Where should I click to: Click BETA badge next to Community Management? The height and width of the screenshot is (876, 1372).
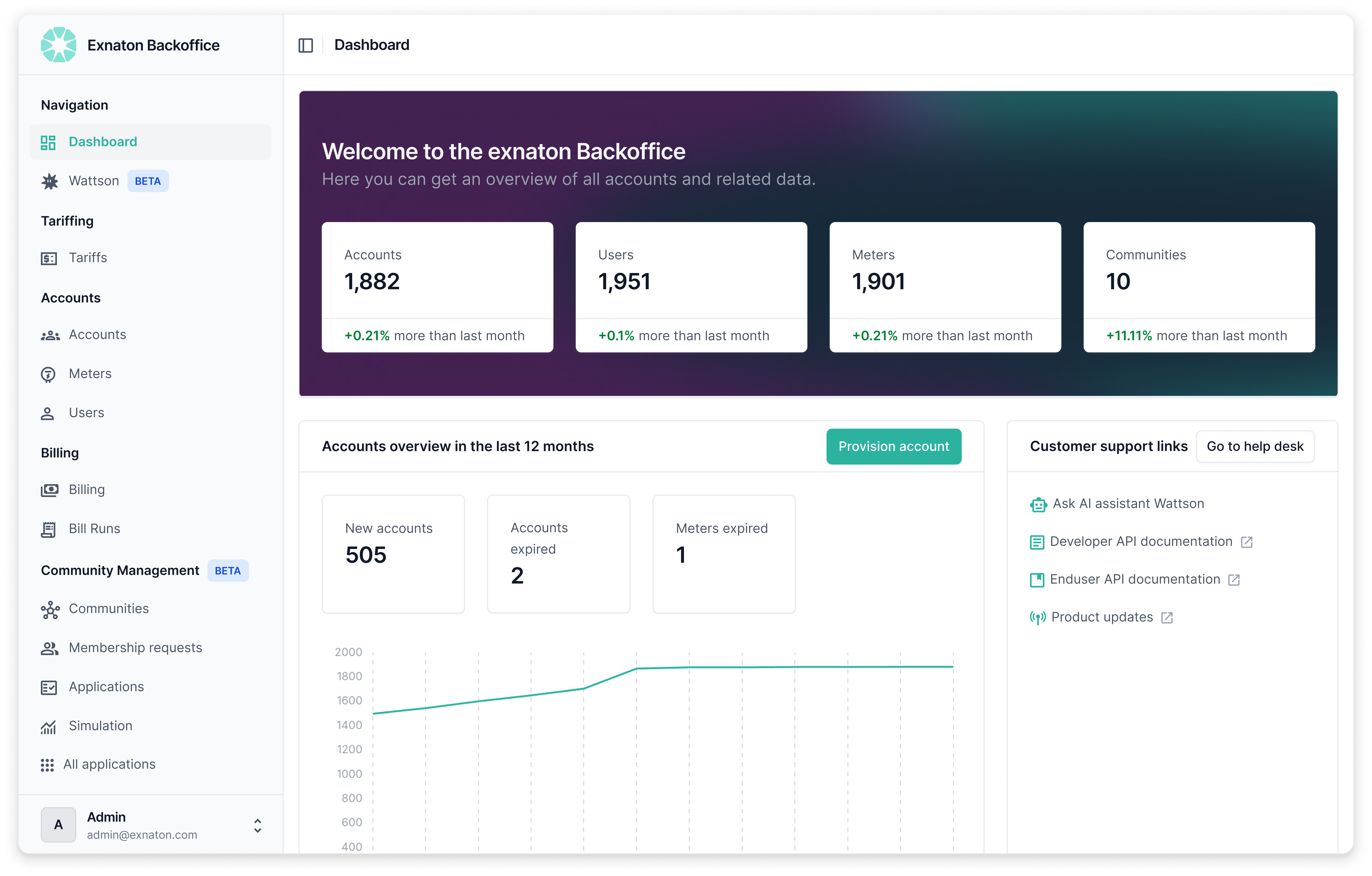click(227, 571)
